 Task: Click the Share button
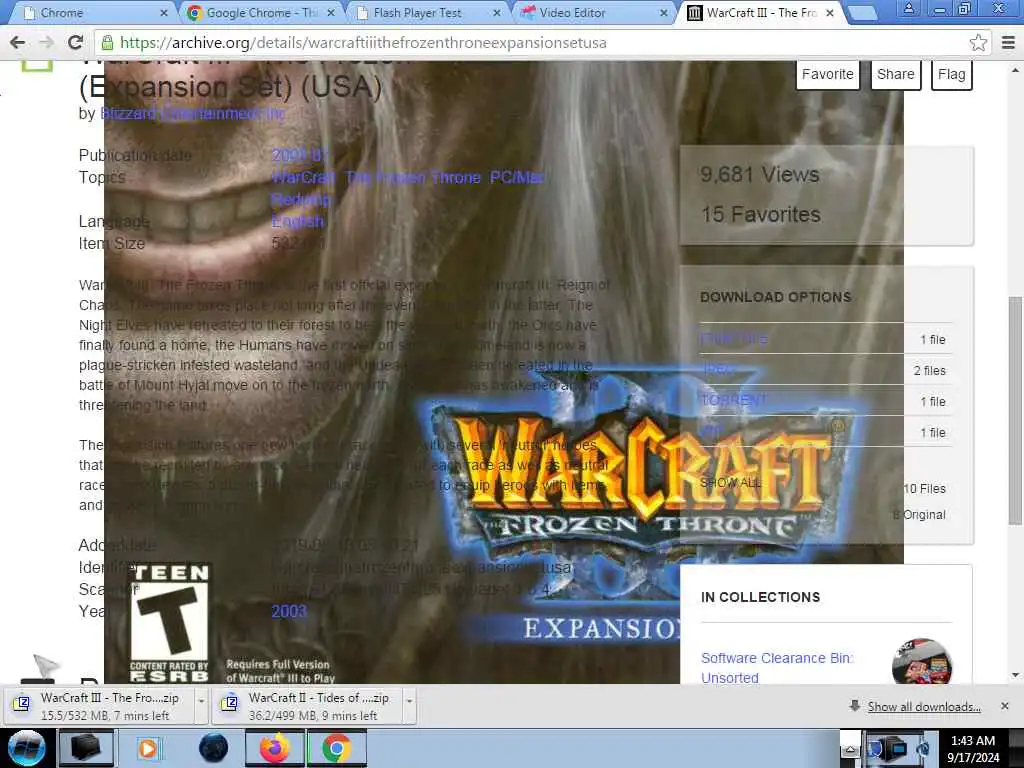coord(895,74)
